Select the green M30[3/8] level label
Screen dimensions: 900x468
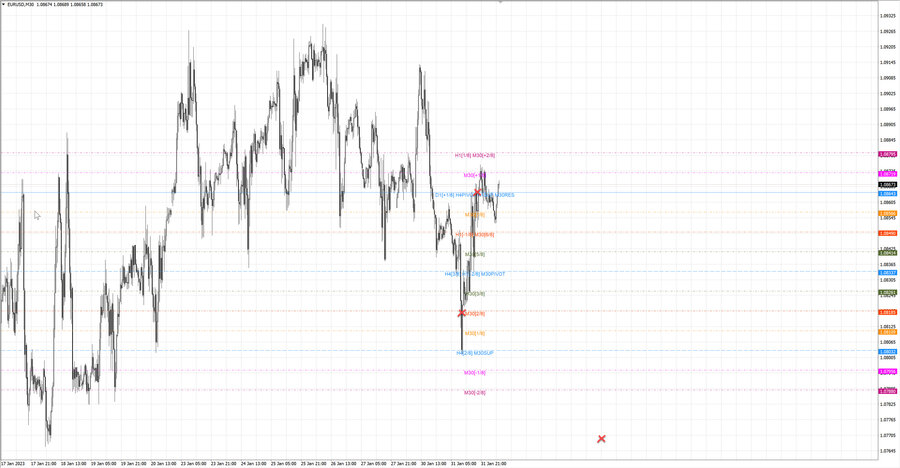pyautogui.click(x=475, y=293)
